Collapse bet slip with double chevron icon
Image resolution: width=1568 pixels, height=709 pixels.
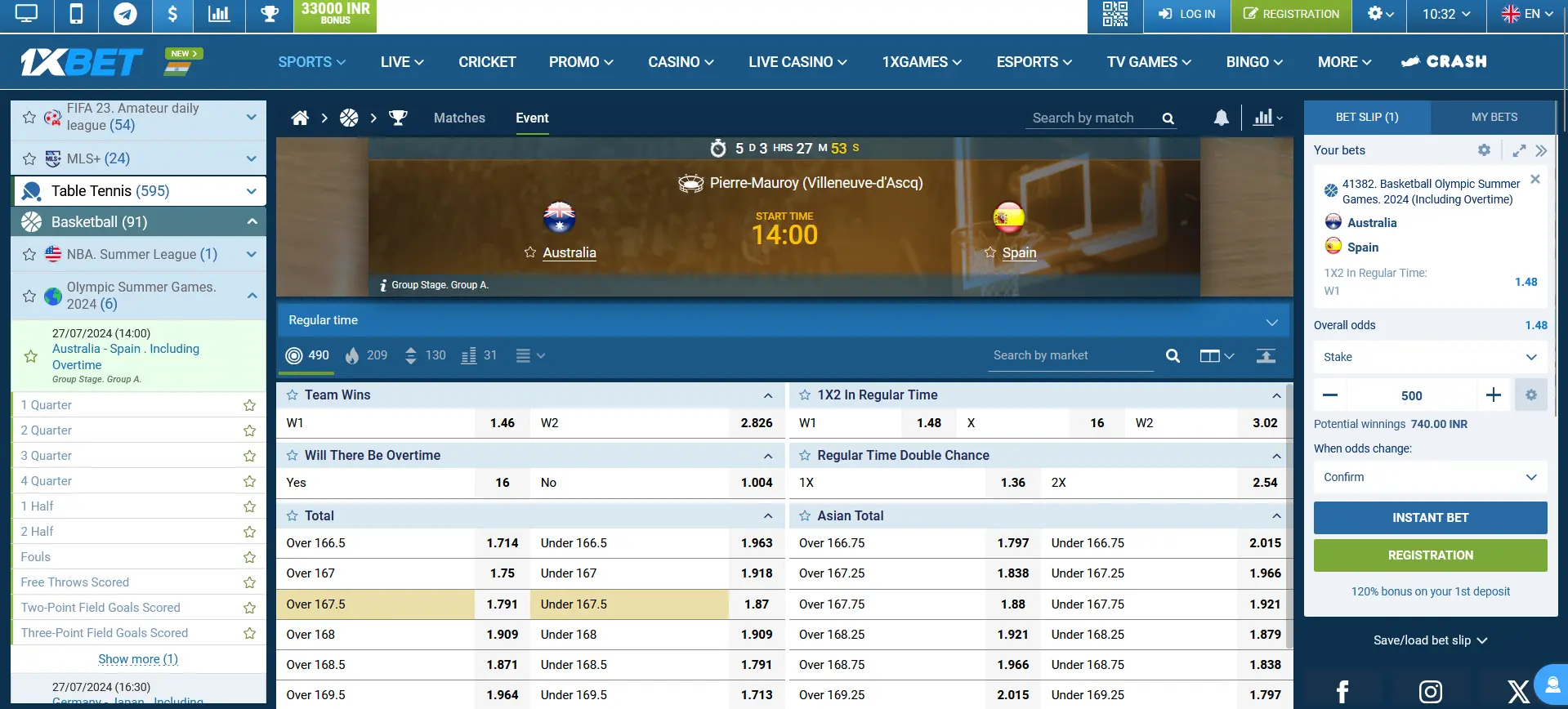pos(1541,150)
